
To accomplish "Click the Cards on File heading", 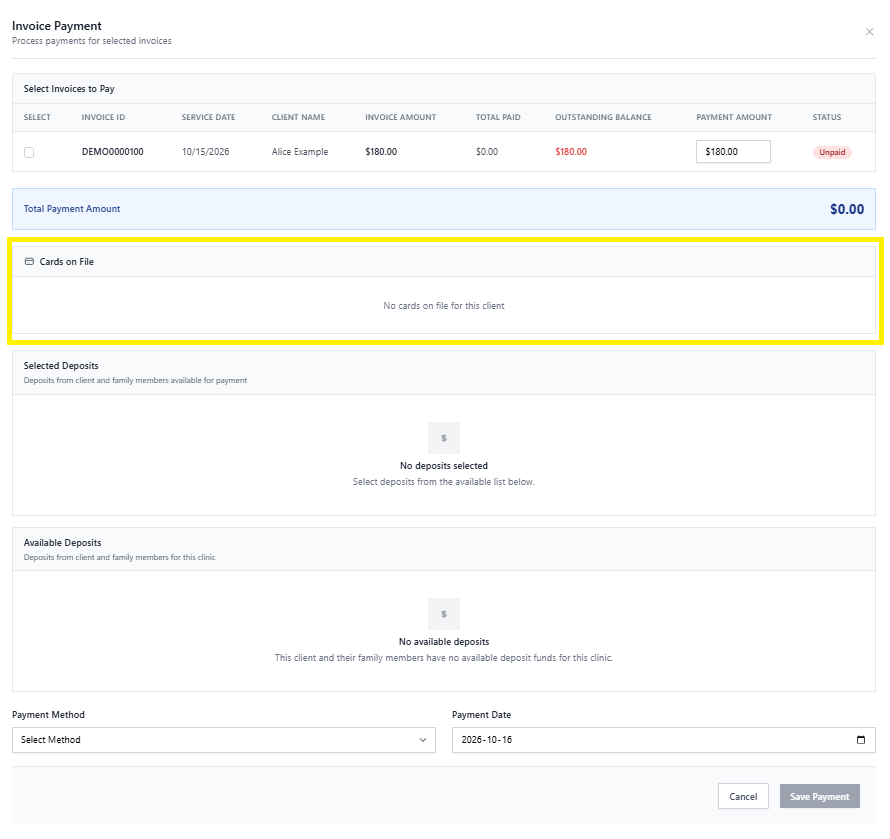I will tap(66, 262).
